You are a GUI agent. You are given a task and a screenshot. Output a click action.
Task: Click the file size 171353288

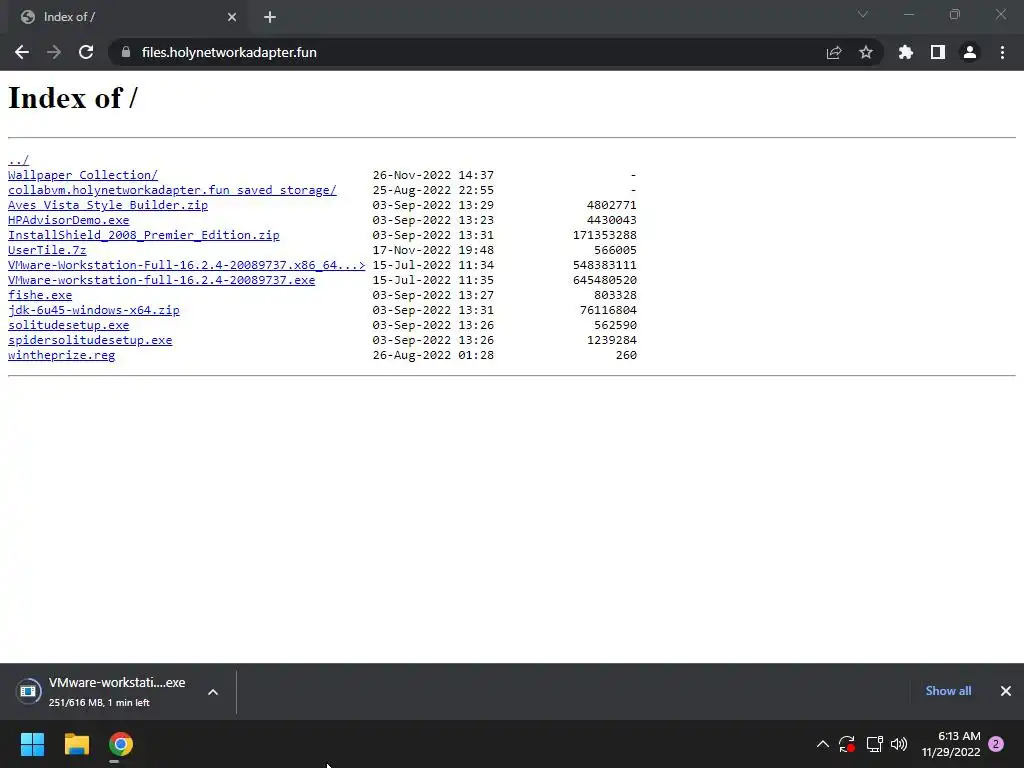pyautogui.click(x=605, y=235)
